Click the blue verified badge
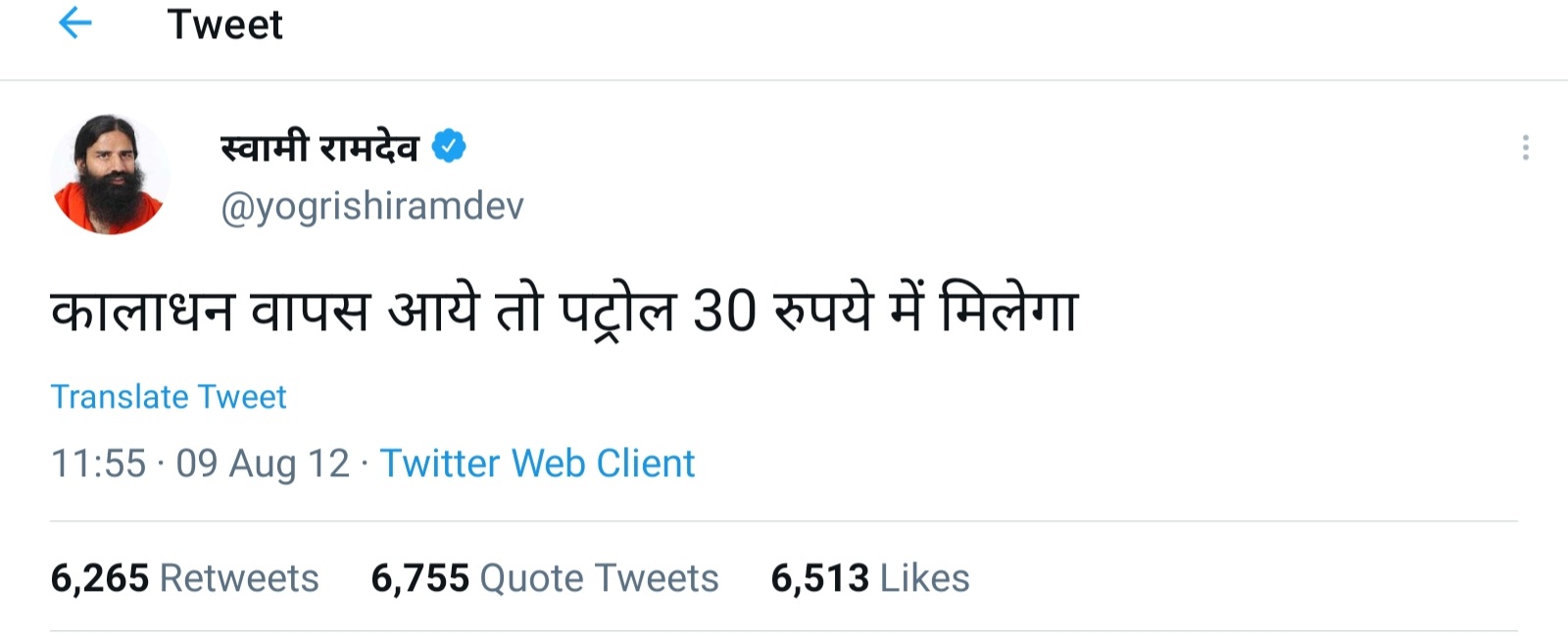Viewport: 1568px width, 636px height. [449, 146]
